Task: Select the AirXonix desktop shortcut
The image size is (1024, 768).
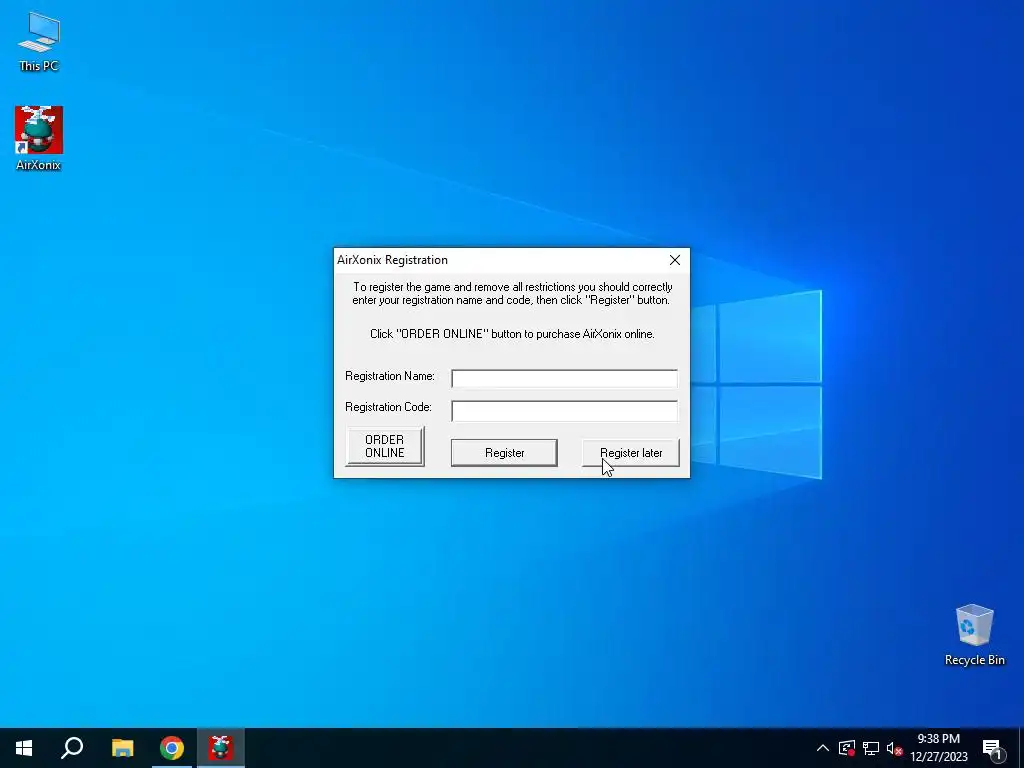Action: pyautogui.click(x=39, y=138)
